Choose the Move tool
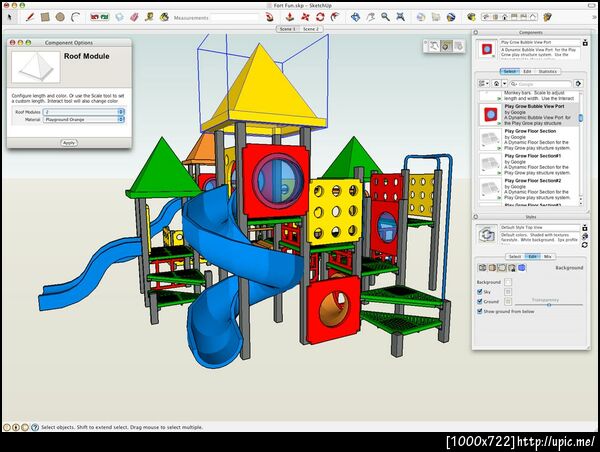This screenshot has height=452, width=600. click(x=305, y=17)
